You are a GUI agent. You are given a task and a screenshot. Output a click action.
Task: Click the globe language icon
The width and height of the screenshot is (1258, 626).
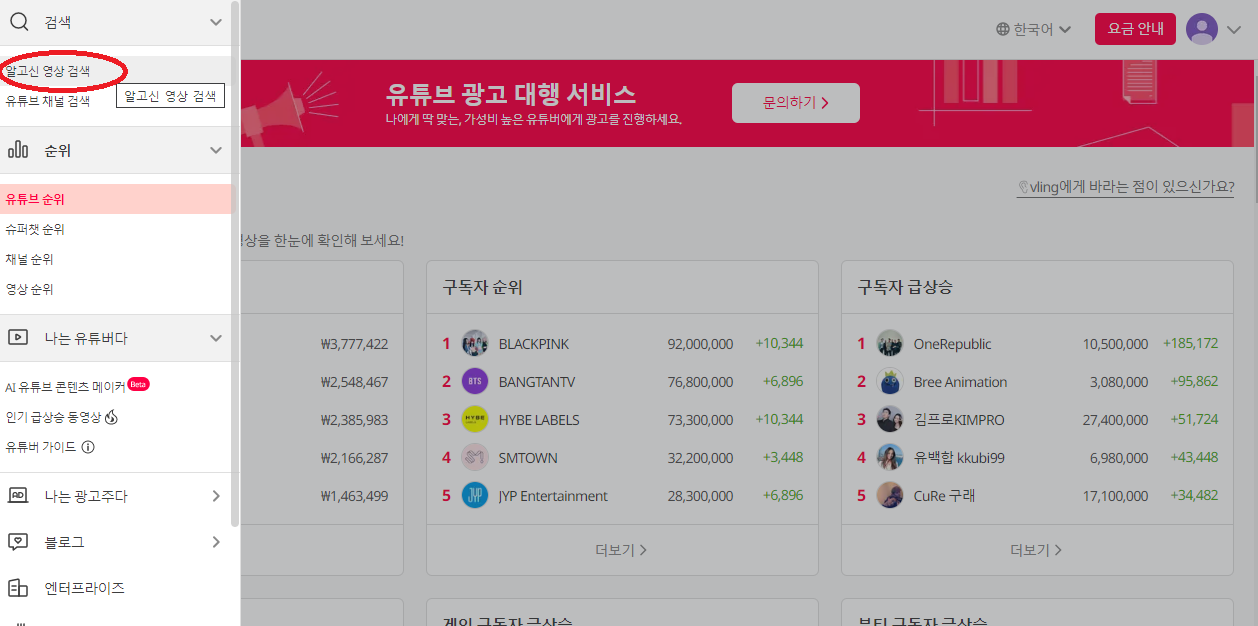click(x=1003, y=29)
